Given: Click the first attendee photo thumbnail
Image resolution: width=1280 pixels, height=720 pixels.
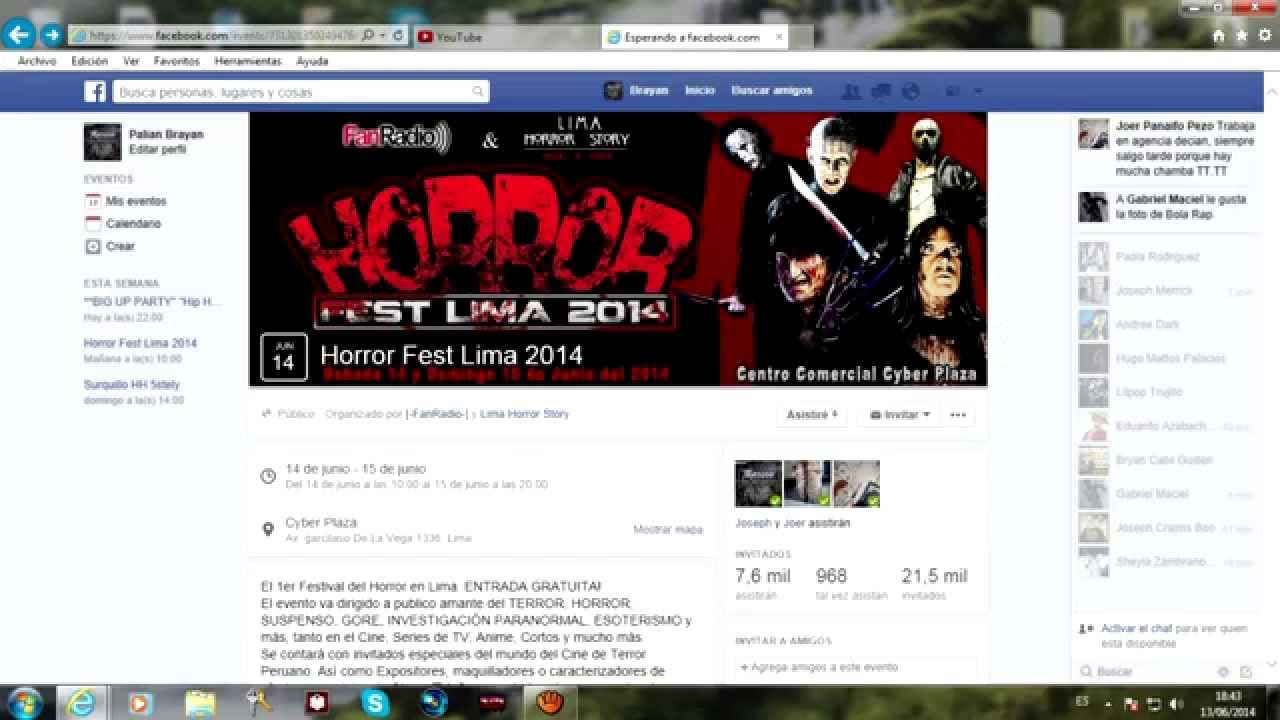Looking at the screenshot, I should (758, 484).
